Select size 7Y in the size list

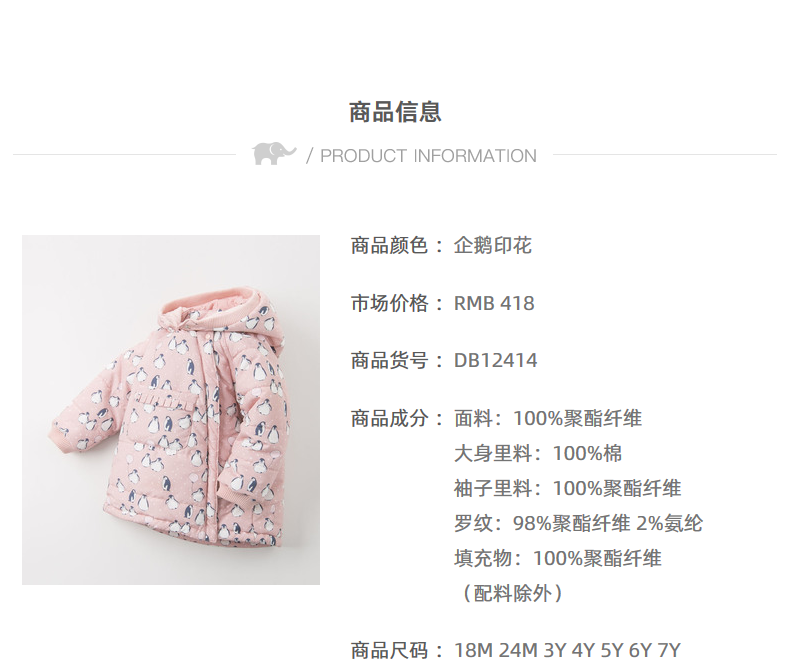(x=669, y=650)
